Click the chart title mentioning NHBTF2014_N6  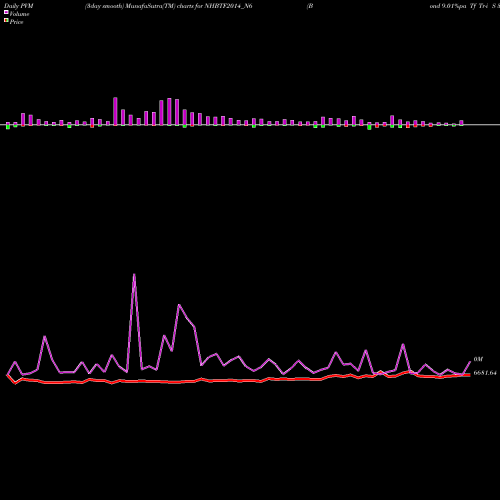coord(168,6)
